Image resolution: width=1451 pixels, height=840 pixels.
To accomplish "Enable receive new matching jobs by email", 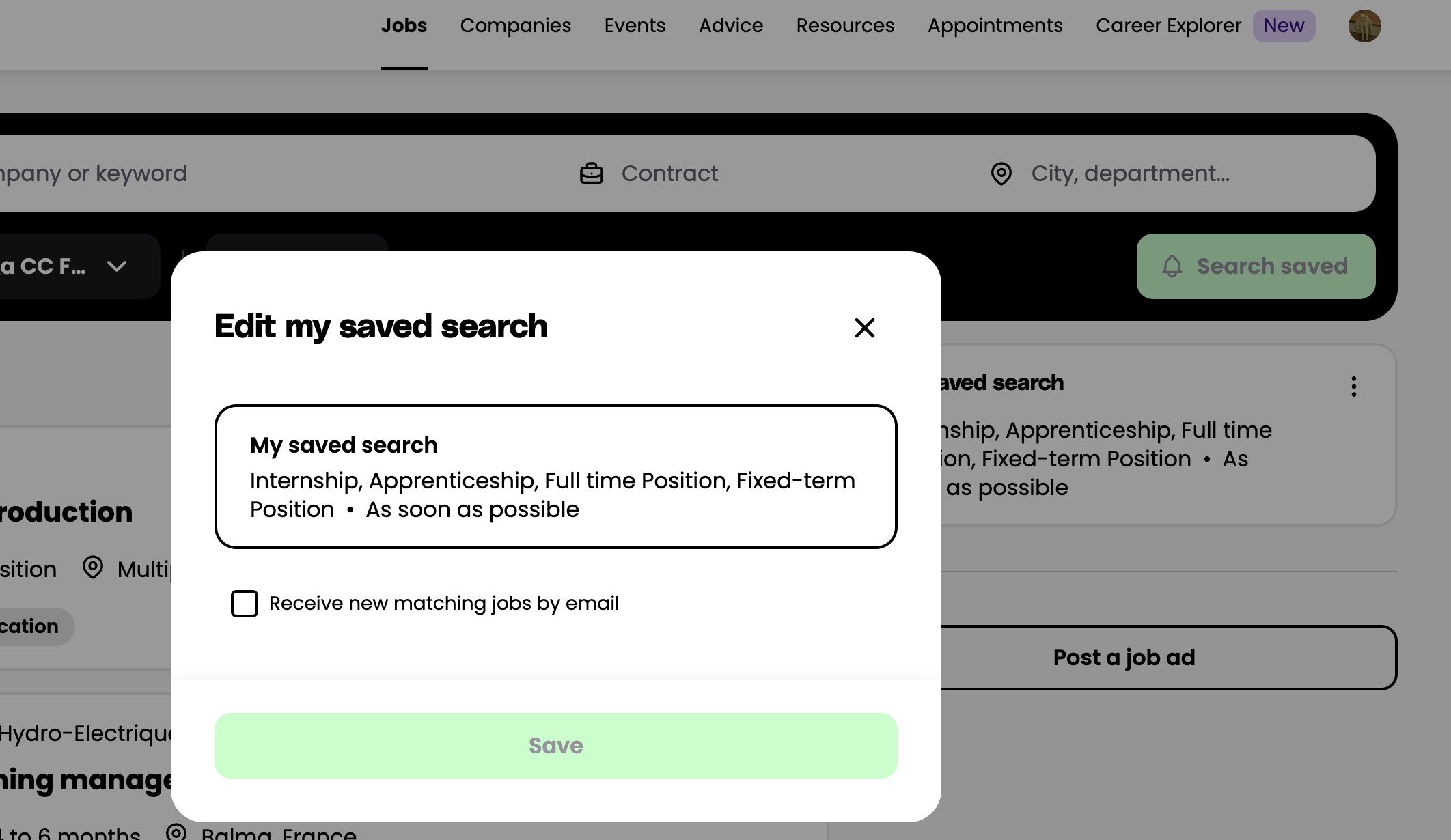I will (245, 604).
